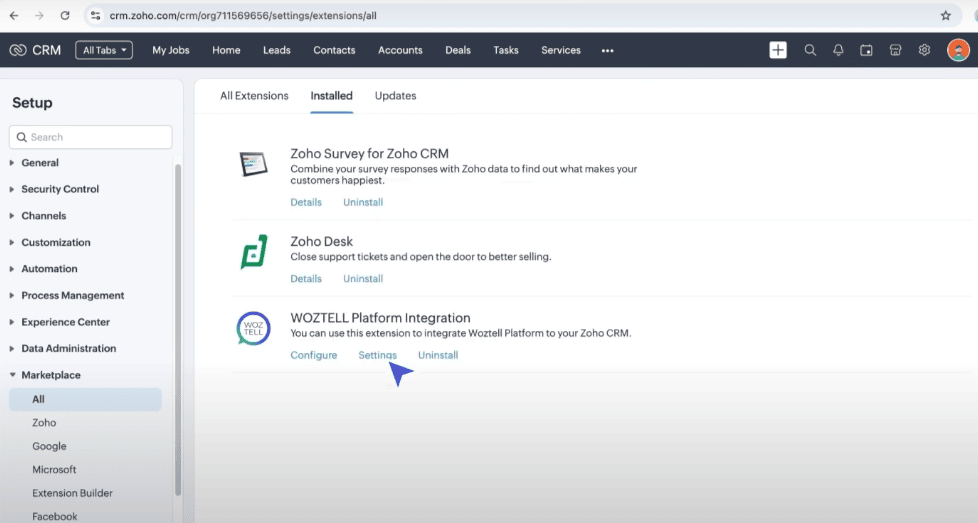This screenshot has height=523, width=978.
Task: Select Microsoft under Marketplace
Action: tap(54, 469)
